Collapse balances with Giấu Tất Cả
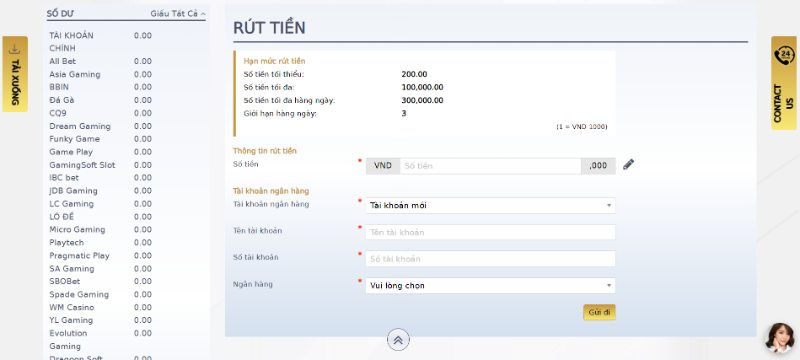 pos(178,14)
